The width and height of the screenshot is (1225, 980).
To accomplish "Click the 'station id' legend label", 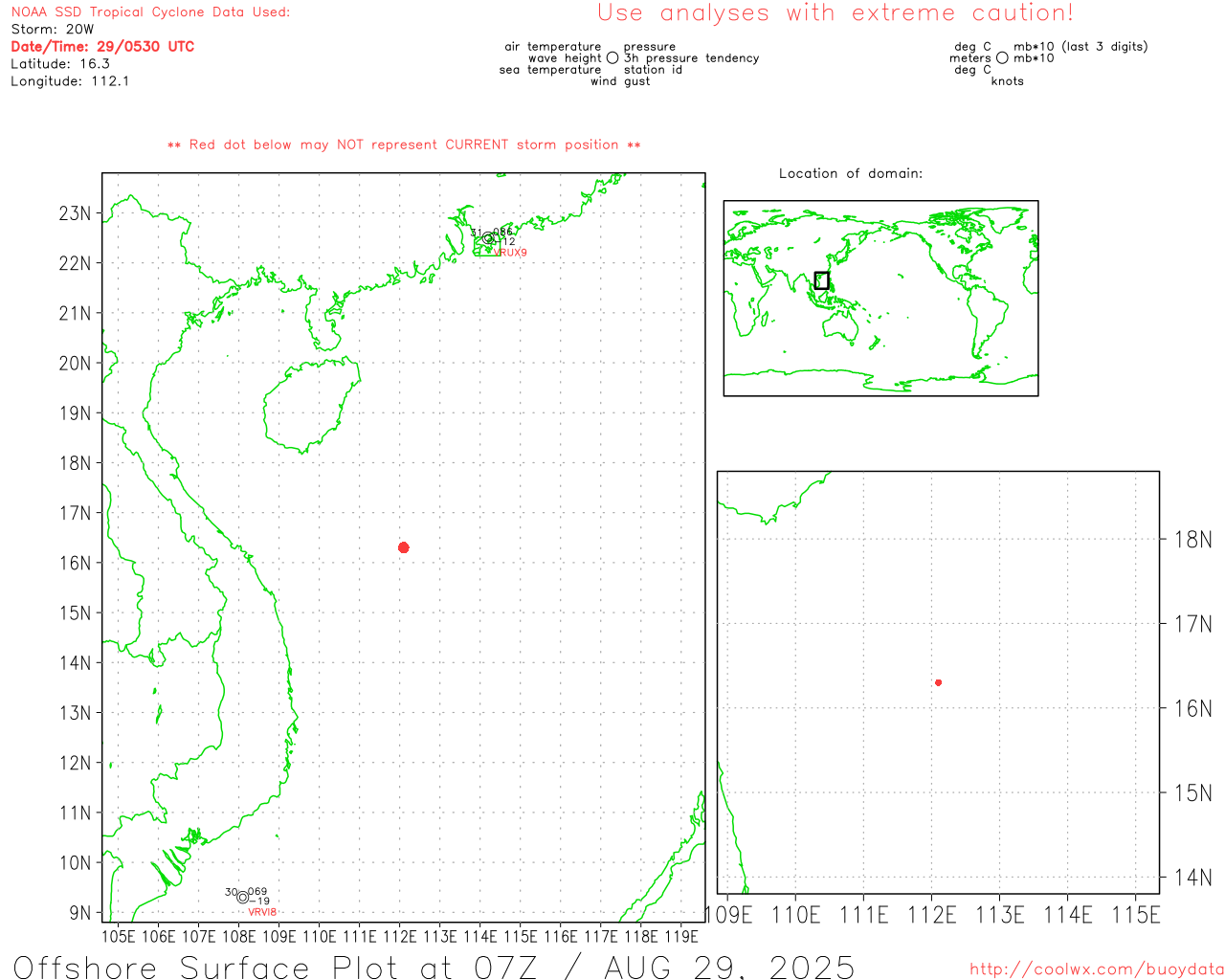I will pos(653,70).
